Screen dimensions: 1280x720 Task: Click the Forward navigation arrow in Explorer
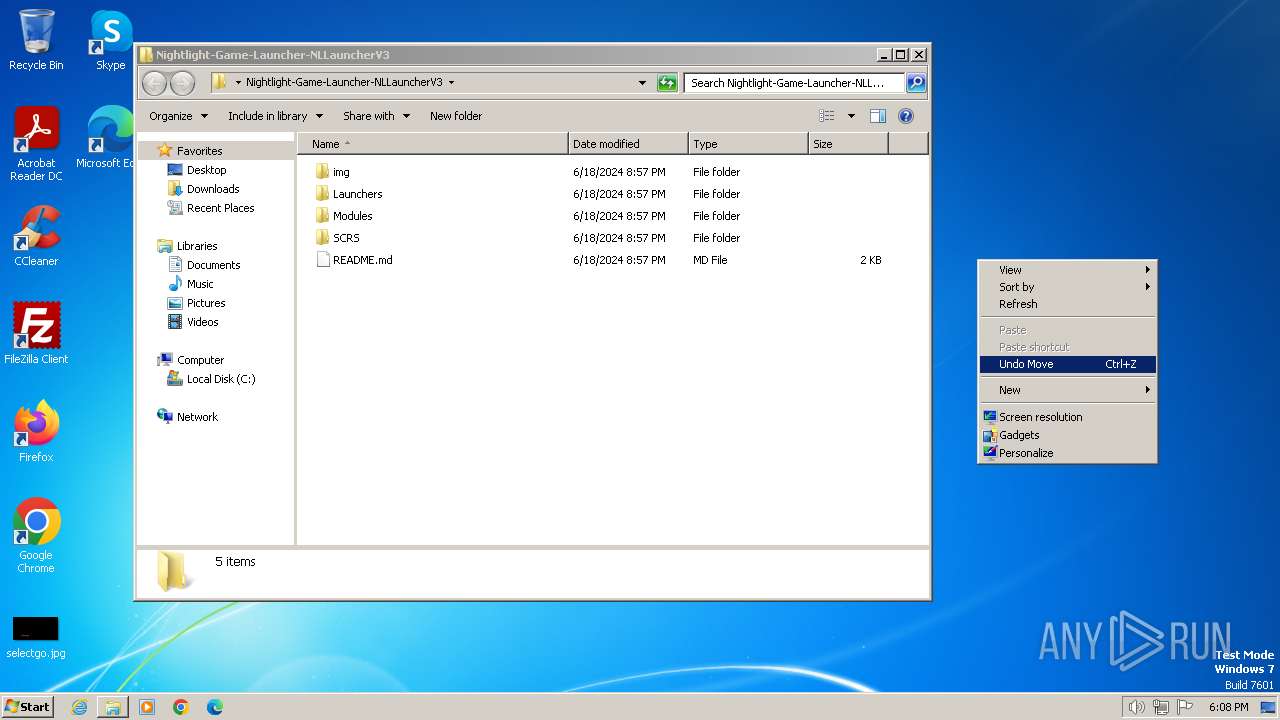coord(182,83)
